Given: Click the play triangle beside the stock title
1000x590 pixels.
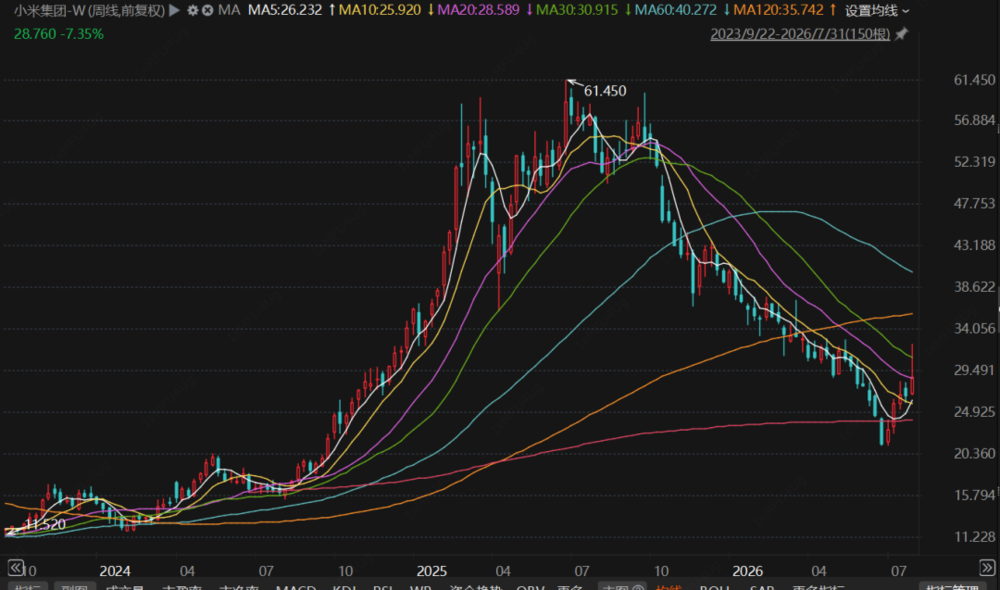Looking at the screenshot, I should [174, 10].
